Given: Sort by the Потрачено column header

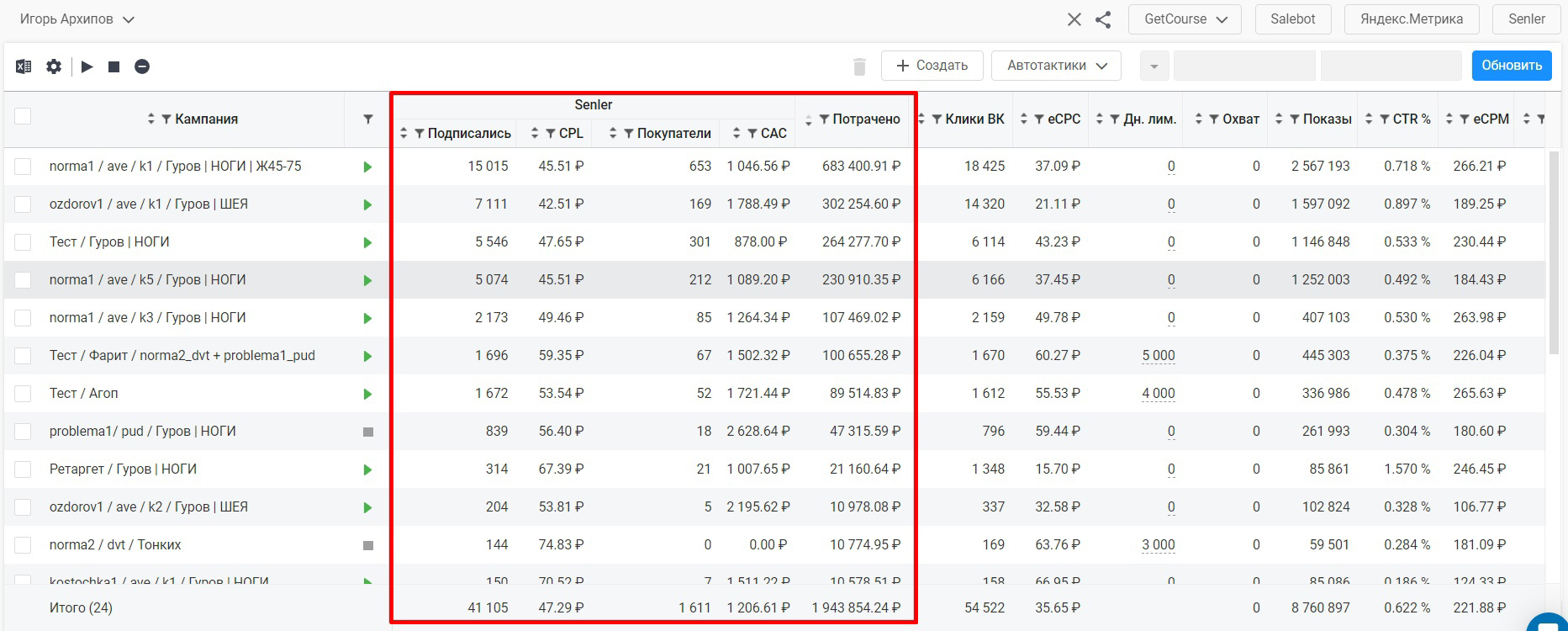Looking at the screenshot, I should coord(866,119).
